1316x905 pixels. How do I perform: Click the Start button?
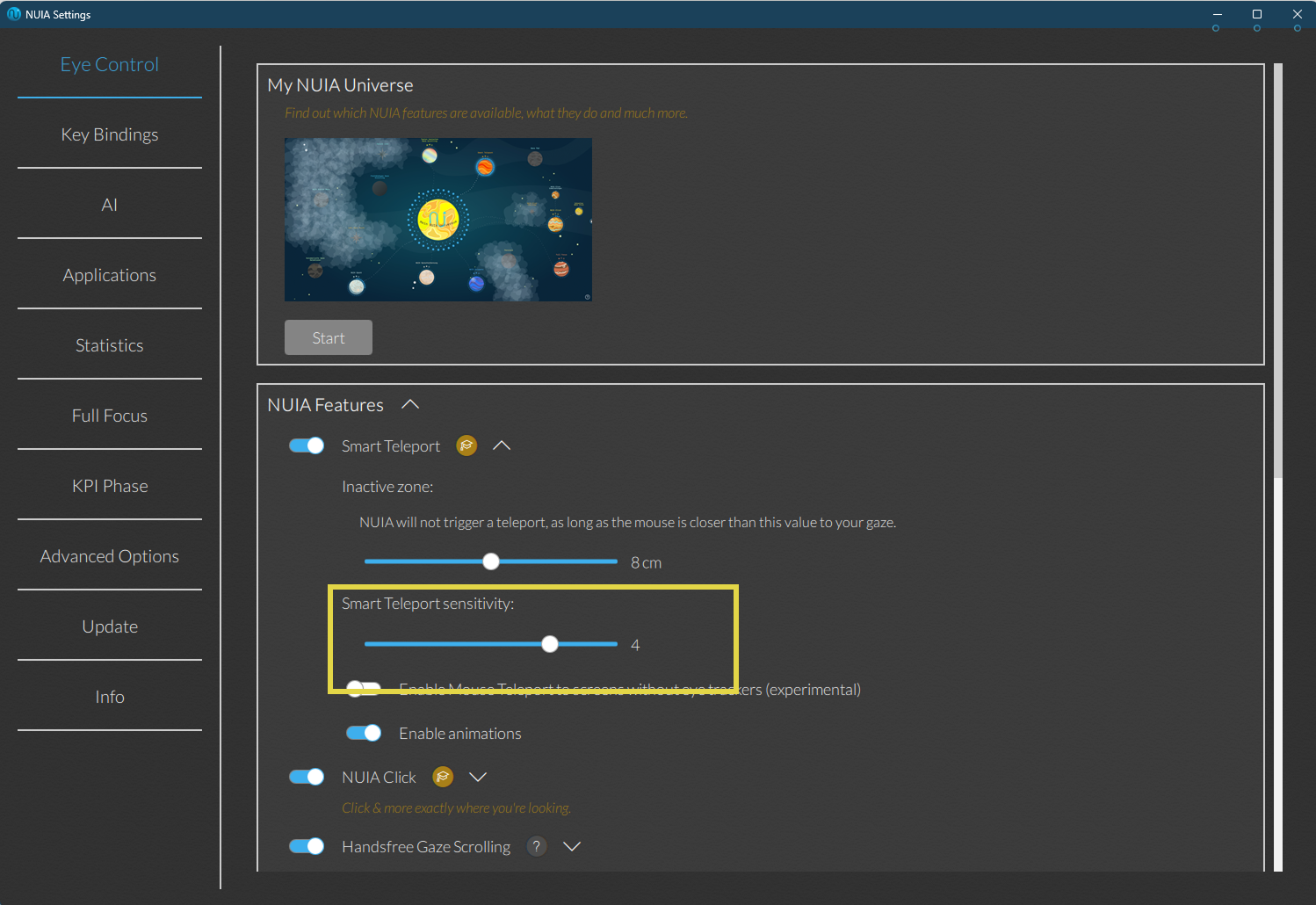pyautogui.click(x=329, y=337)
